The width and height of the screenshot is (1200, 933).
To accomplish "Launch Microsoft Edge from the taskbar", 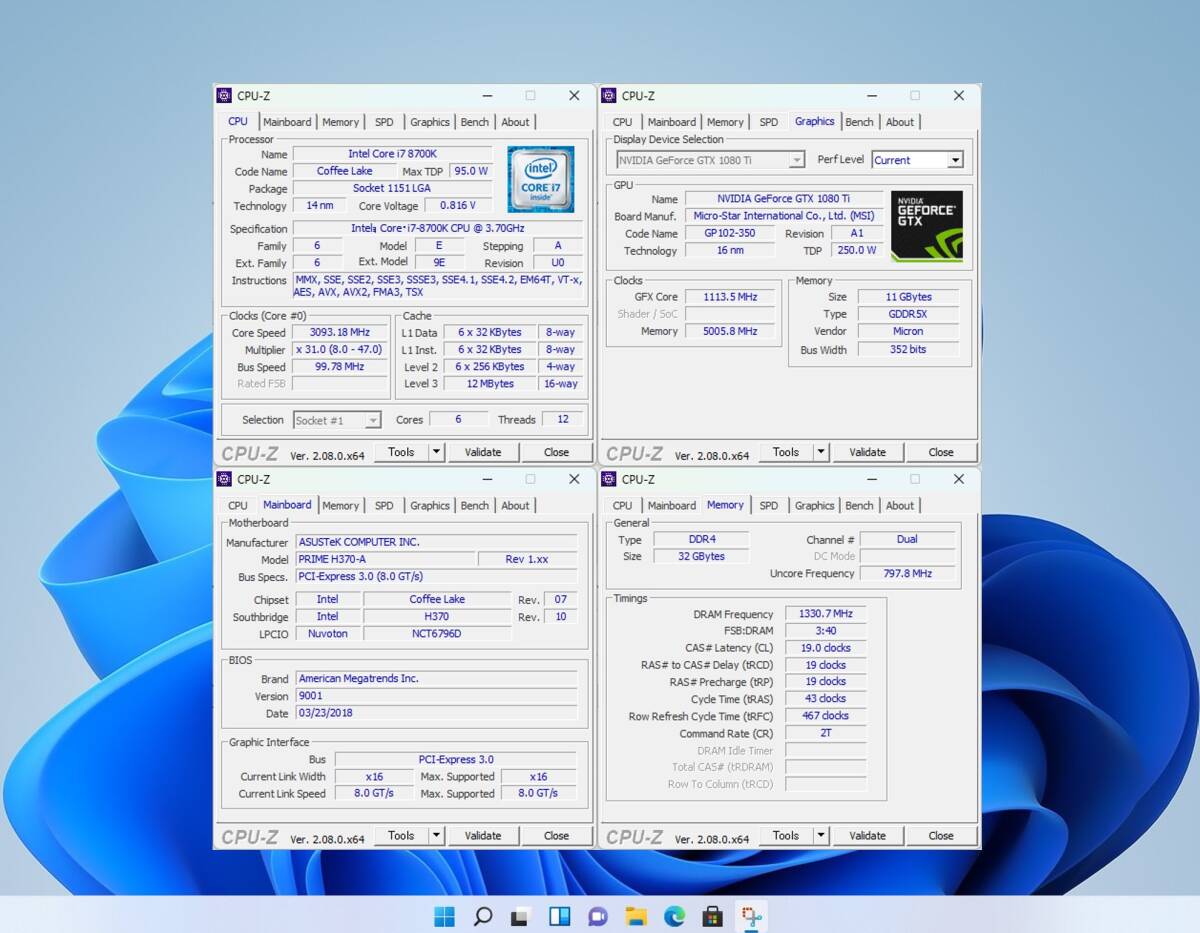I will point(674,916).
